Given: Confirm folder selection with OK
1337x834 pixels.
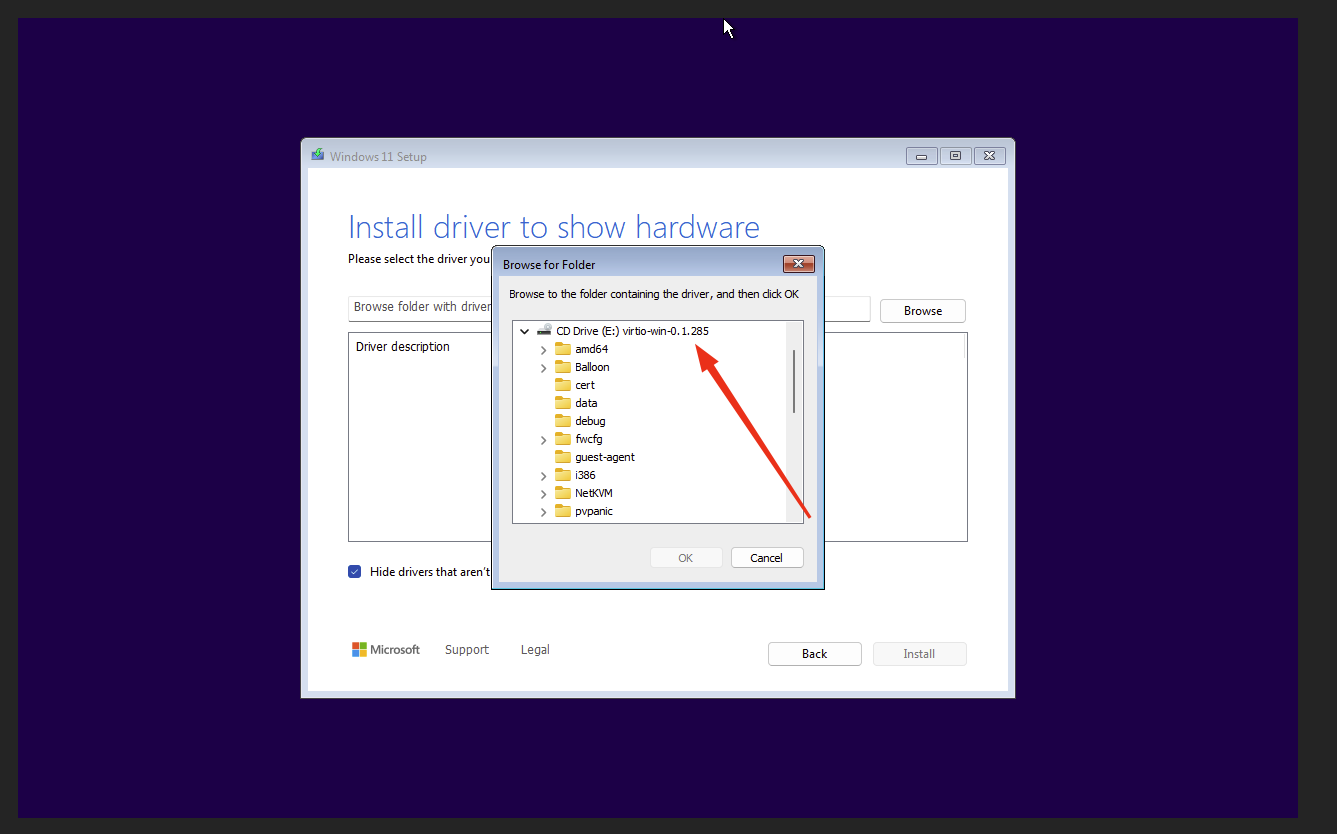Looking at the screenshot, I should (686, 557).
